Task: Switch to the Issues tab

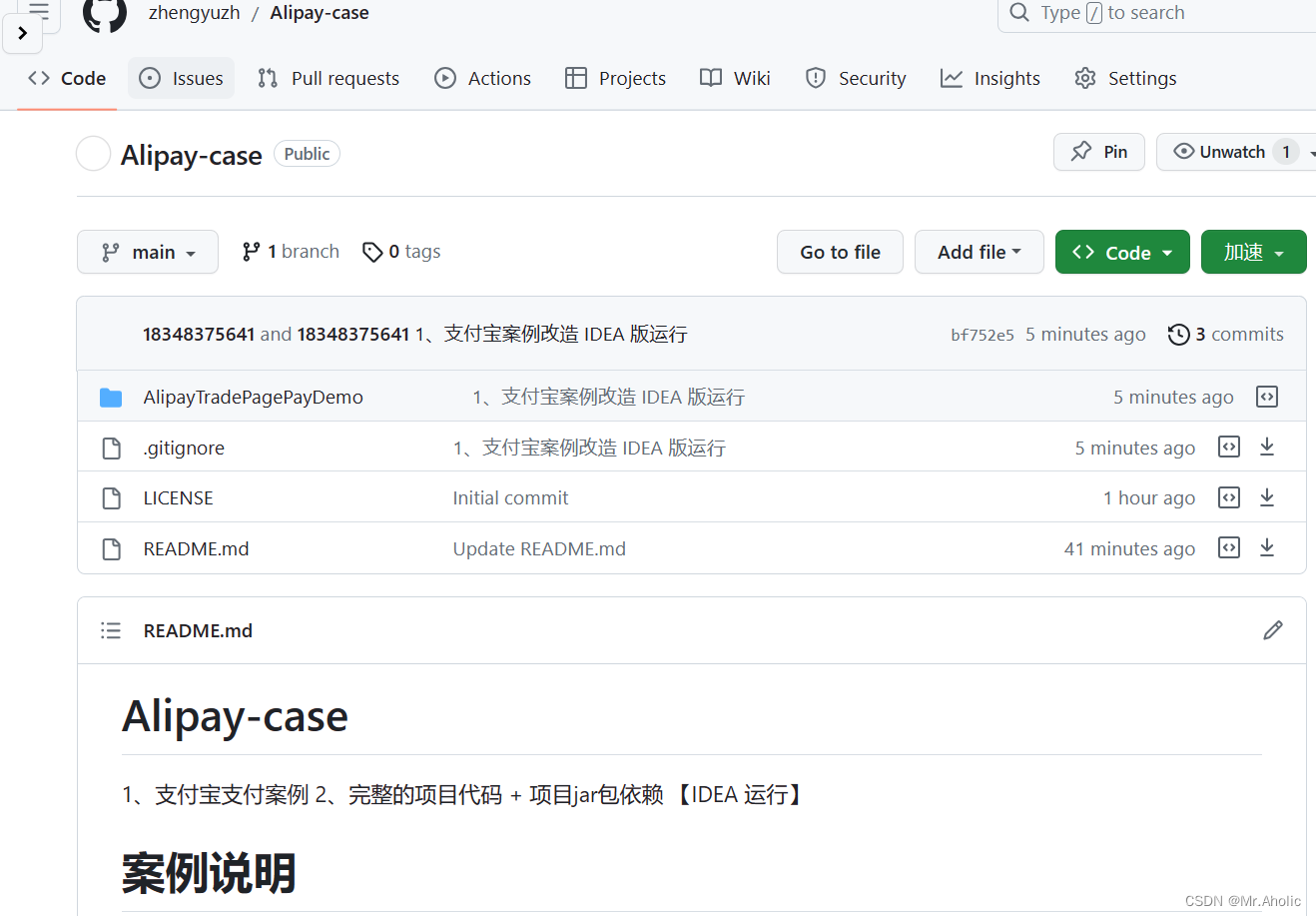Action: (x=181, y=78)
